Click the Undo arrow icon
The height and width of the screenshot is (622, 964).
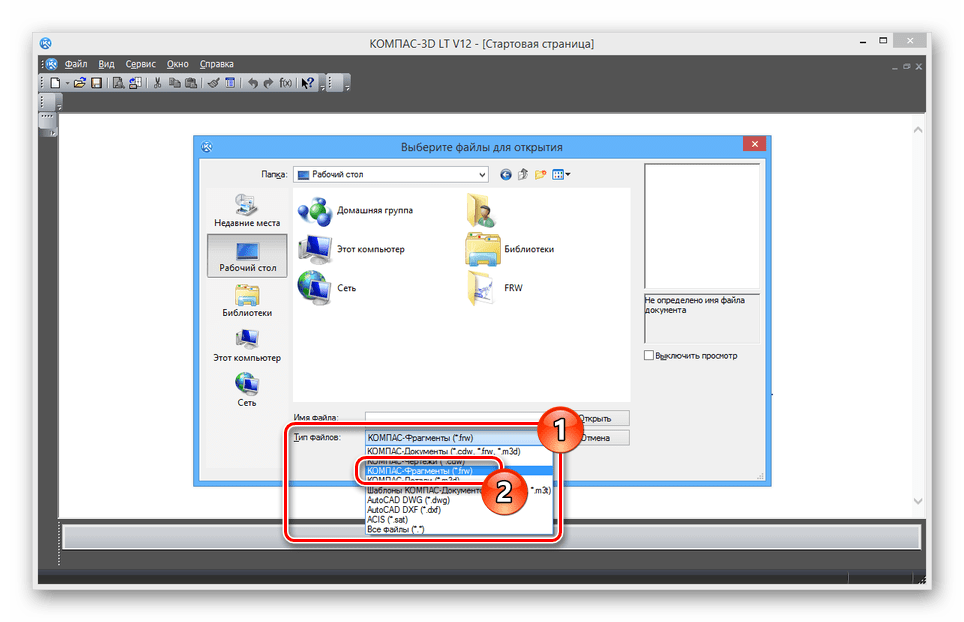(253, 83)
